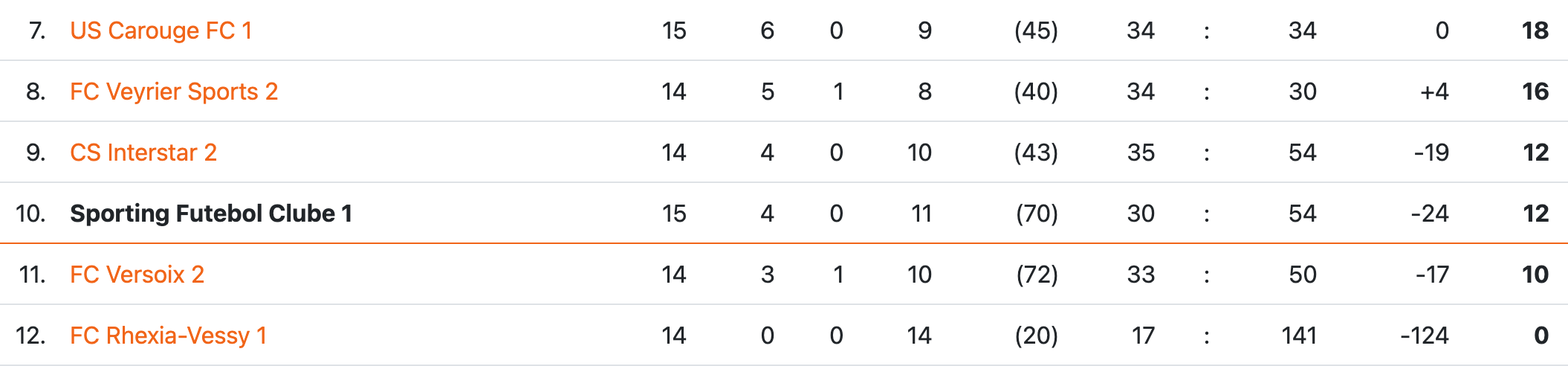Click the CS Interstar 2 link
This screenshot has width=1568, height=366.
(x=143, y=152)
